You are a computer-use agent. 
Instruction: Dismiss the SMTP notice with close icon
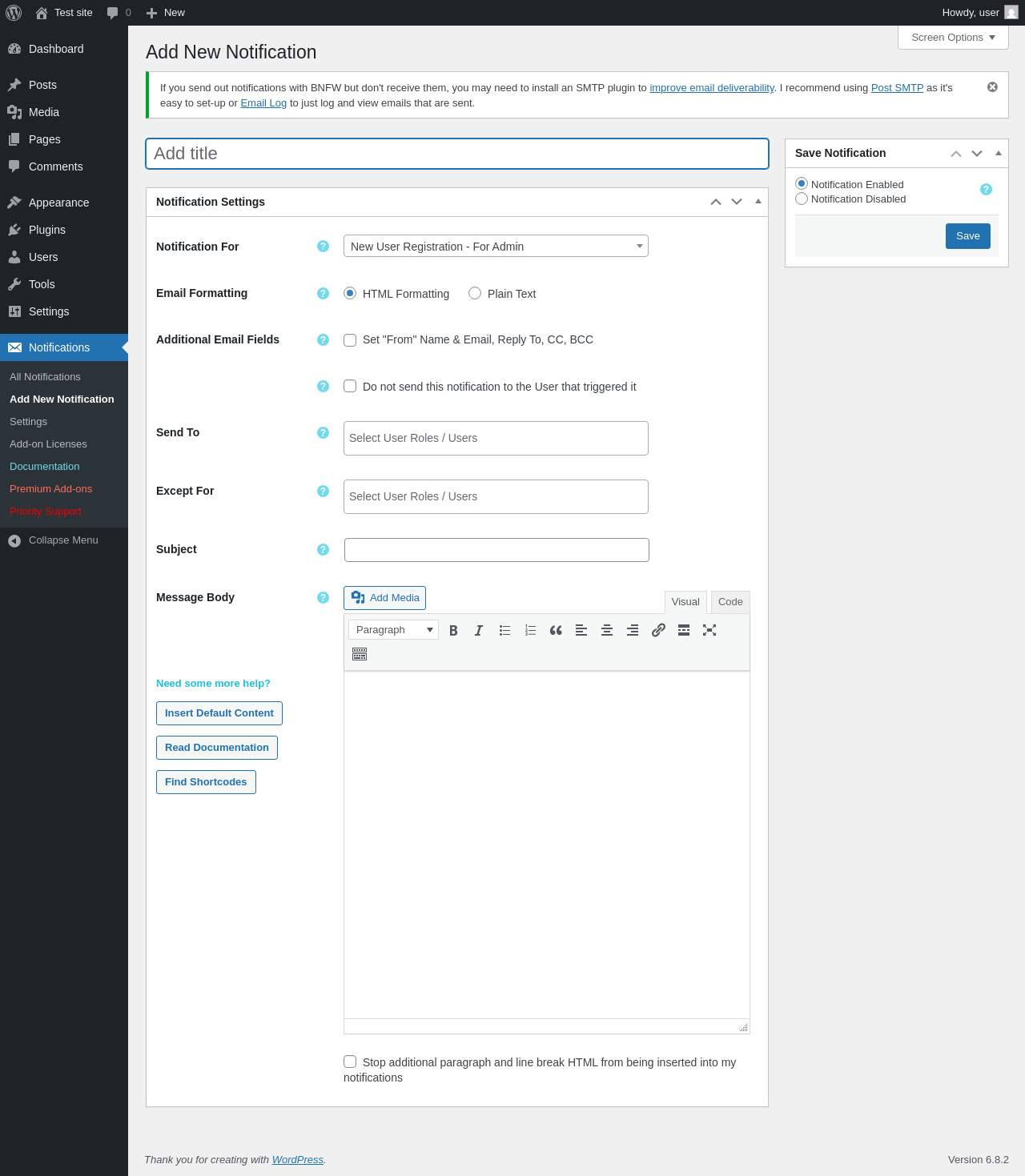click(992, 87)
